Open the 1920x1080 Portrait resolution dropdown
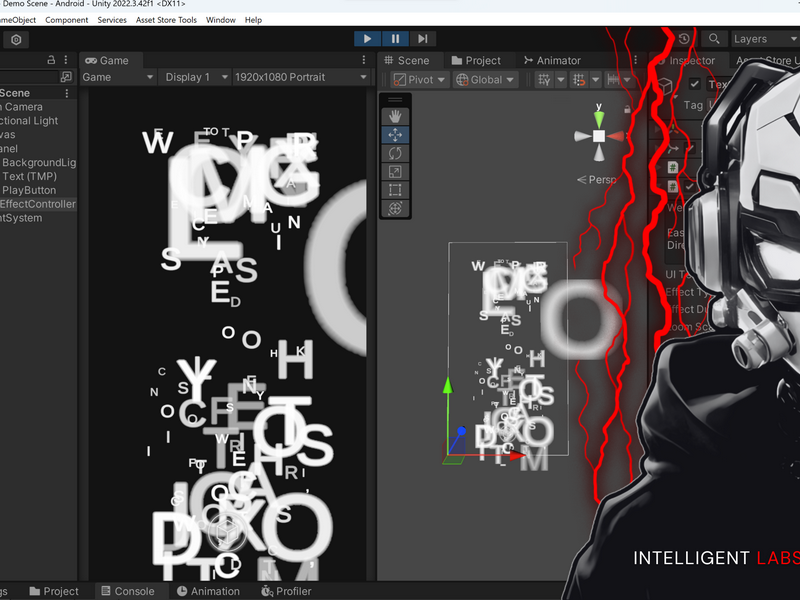This screenshot has width=800, height=600. pyautogui.click(x=301, y=77)
